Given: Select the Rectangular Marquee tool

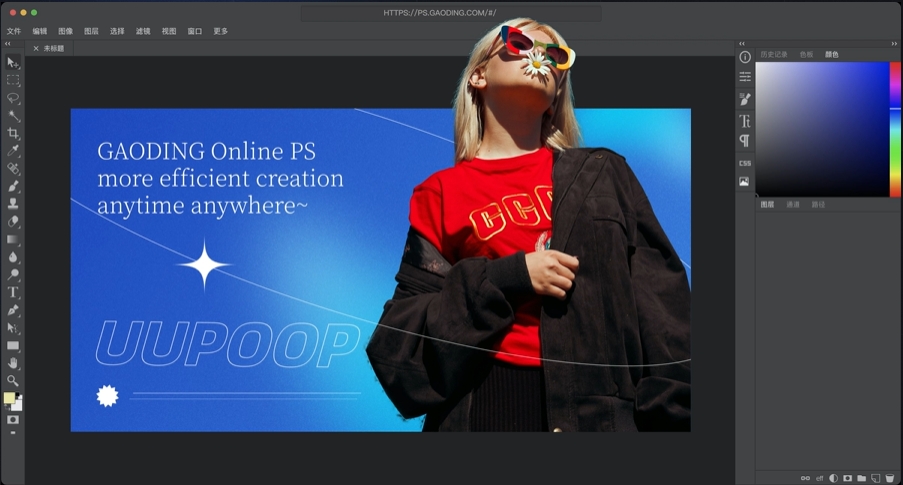Looking at the screenshot, I should point(13,80).
